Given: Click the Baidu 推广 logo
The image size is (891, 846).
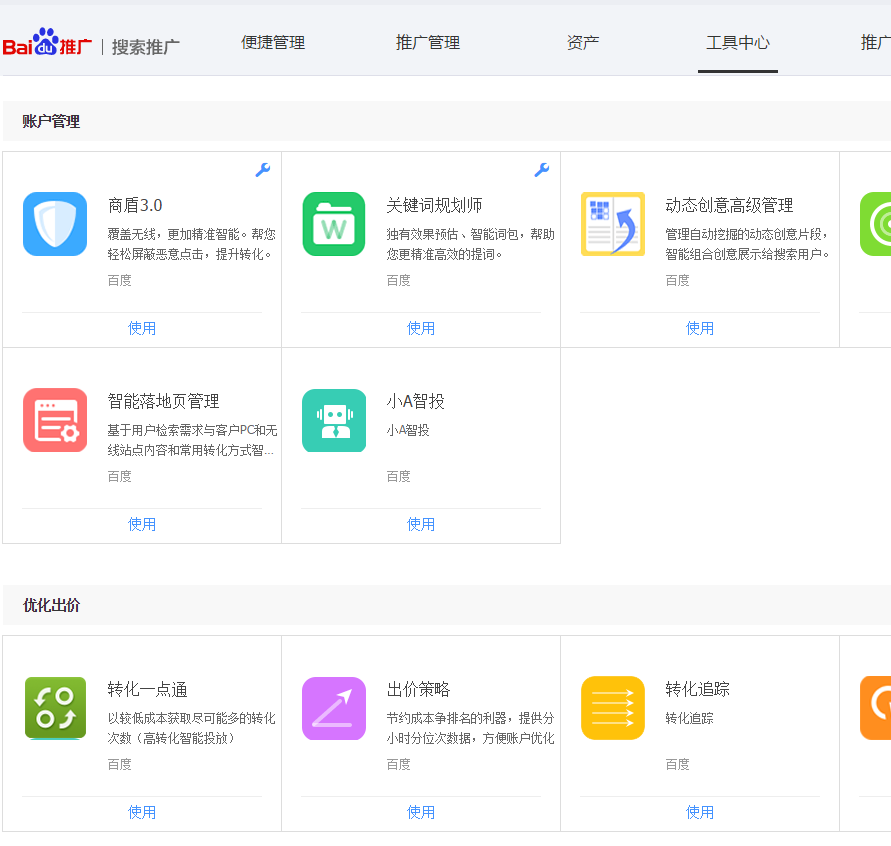Looking at the screenshot, I should click(47, 43).
